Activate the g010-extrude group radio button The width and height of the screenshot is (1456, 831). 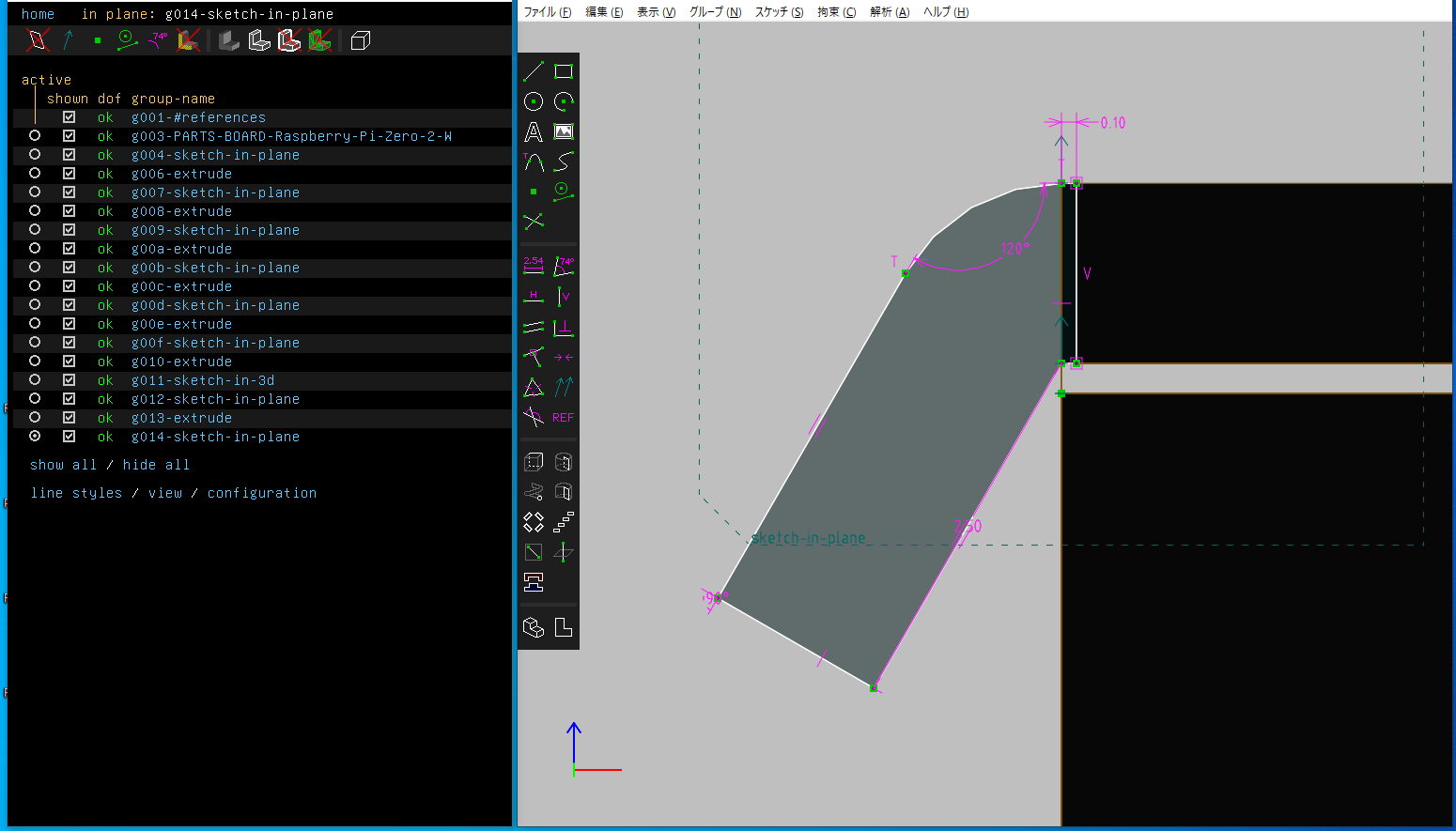[35, 362]
